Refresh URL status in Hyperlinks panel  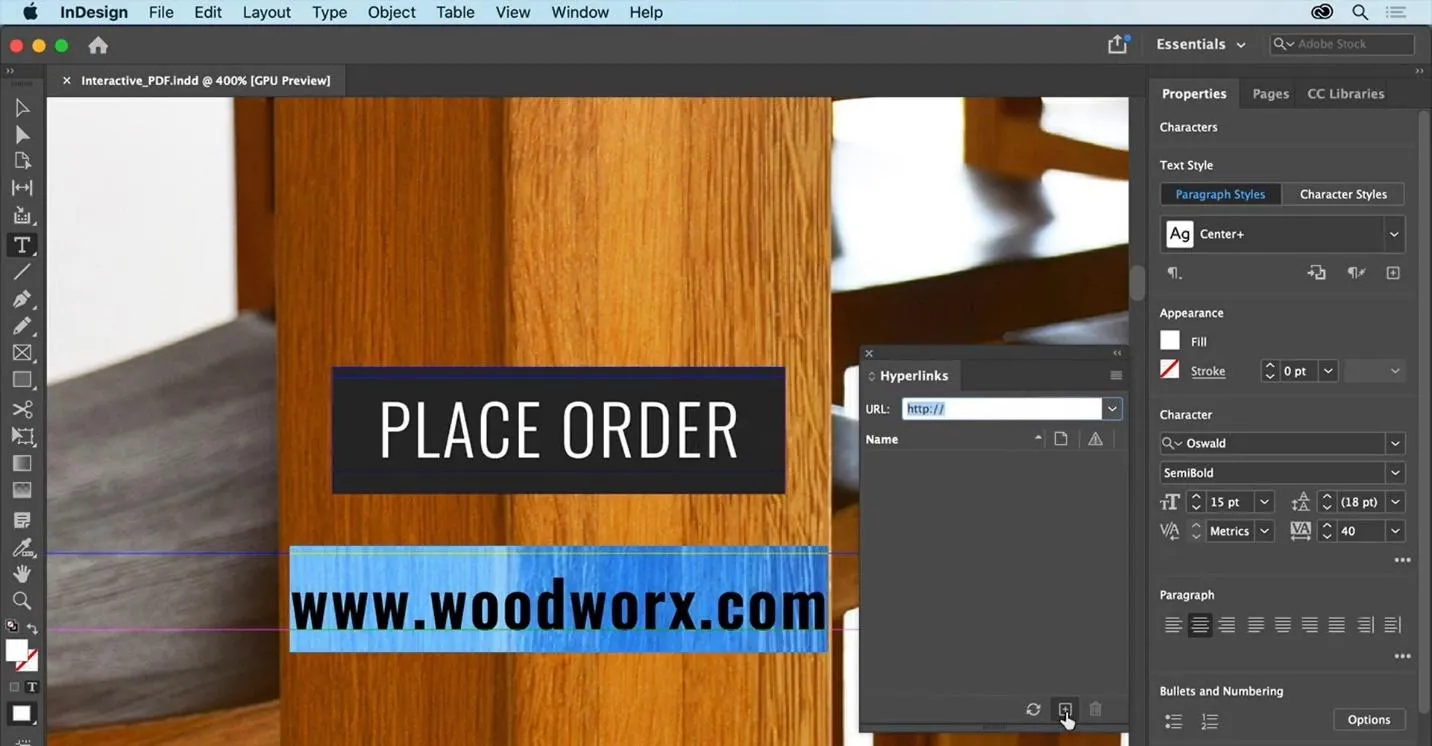pyautogui.click(x=1033, y=709)
